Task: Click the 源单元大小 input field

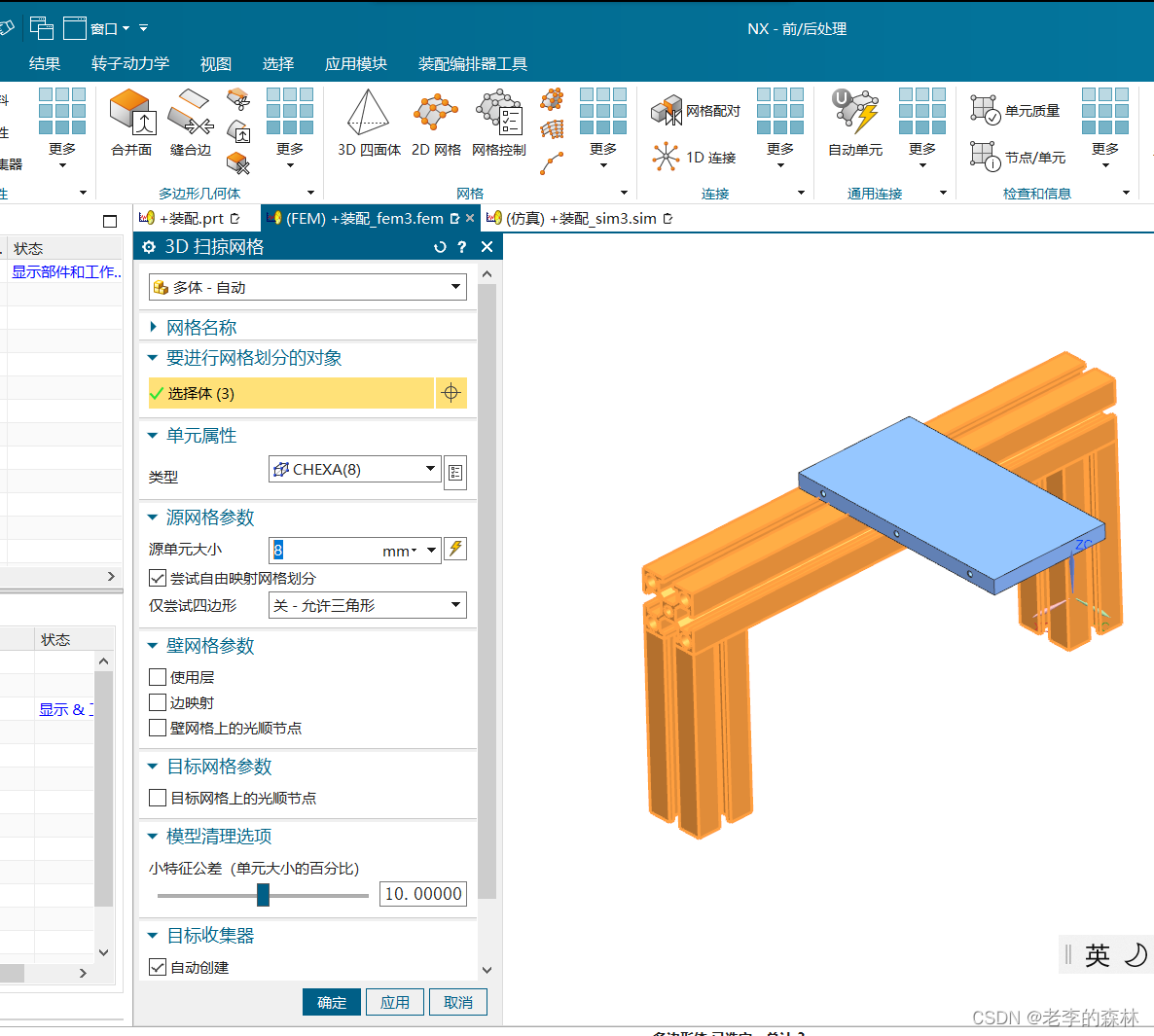Action: (x=325, y=551)
